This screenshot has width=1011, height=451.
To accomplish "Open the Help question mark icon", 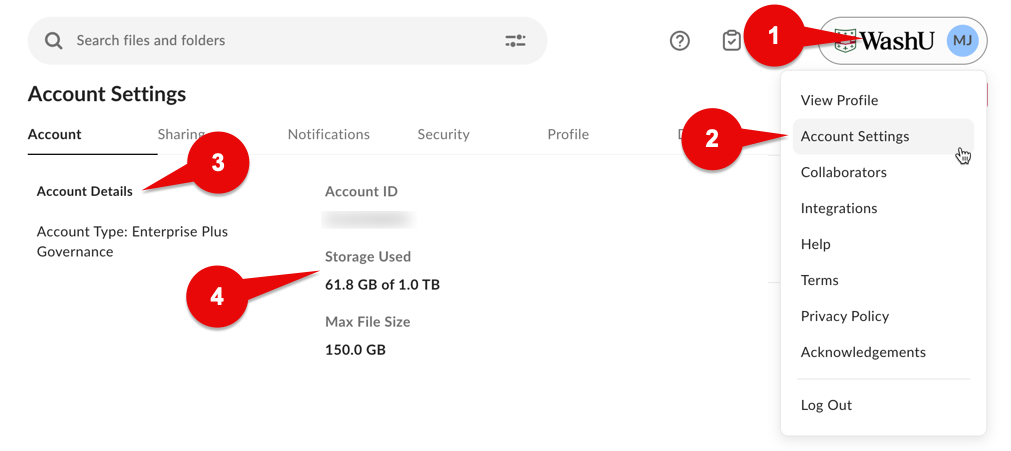I will 680,41.
